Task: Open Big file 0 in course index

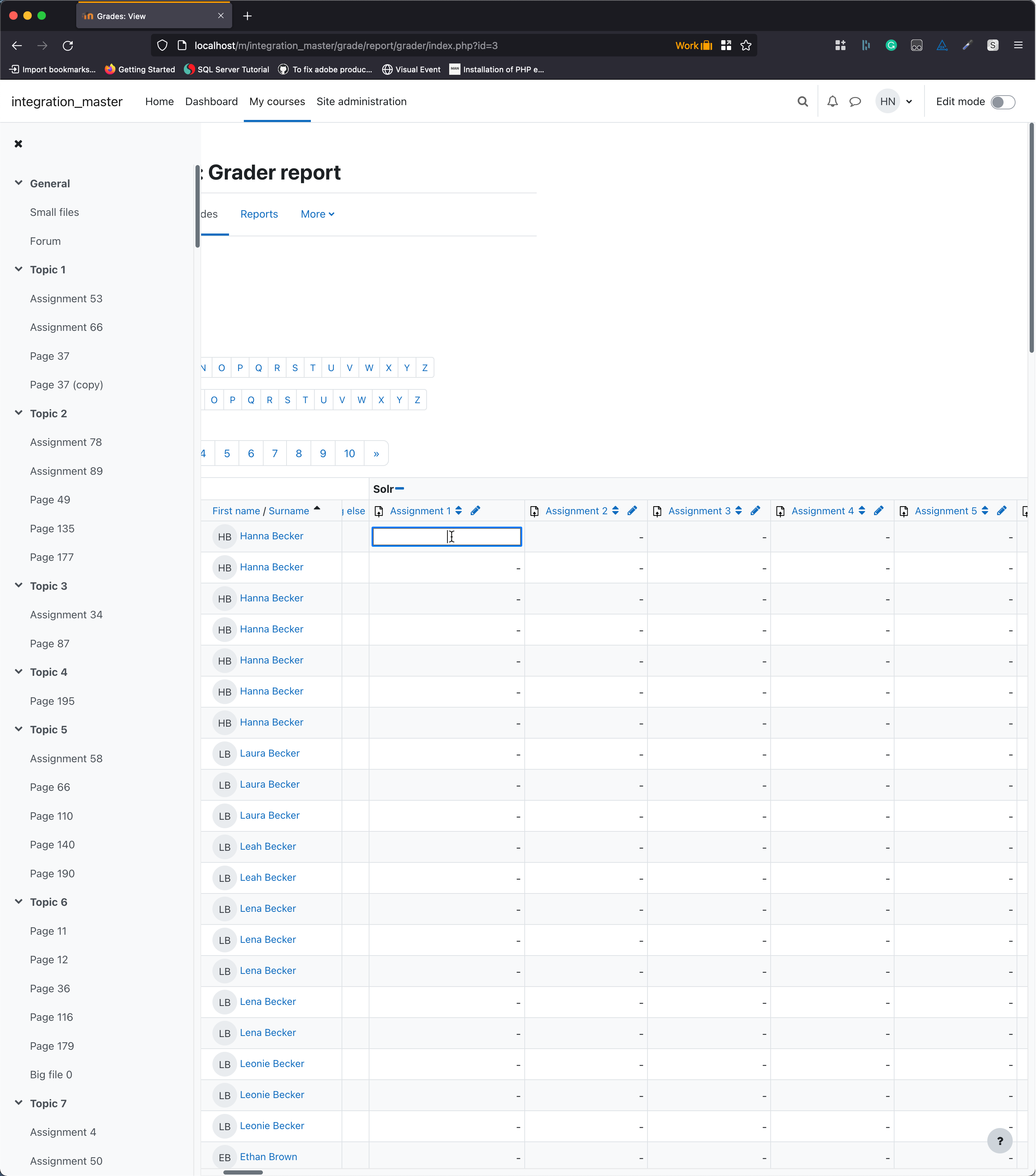Action: tap(51, 1075)
